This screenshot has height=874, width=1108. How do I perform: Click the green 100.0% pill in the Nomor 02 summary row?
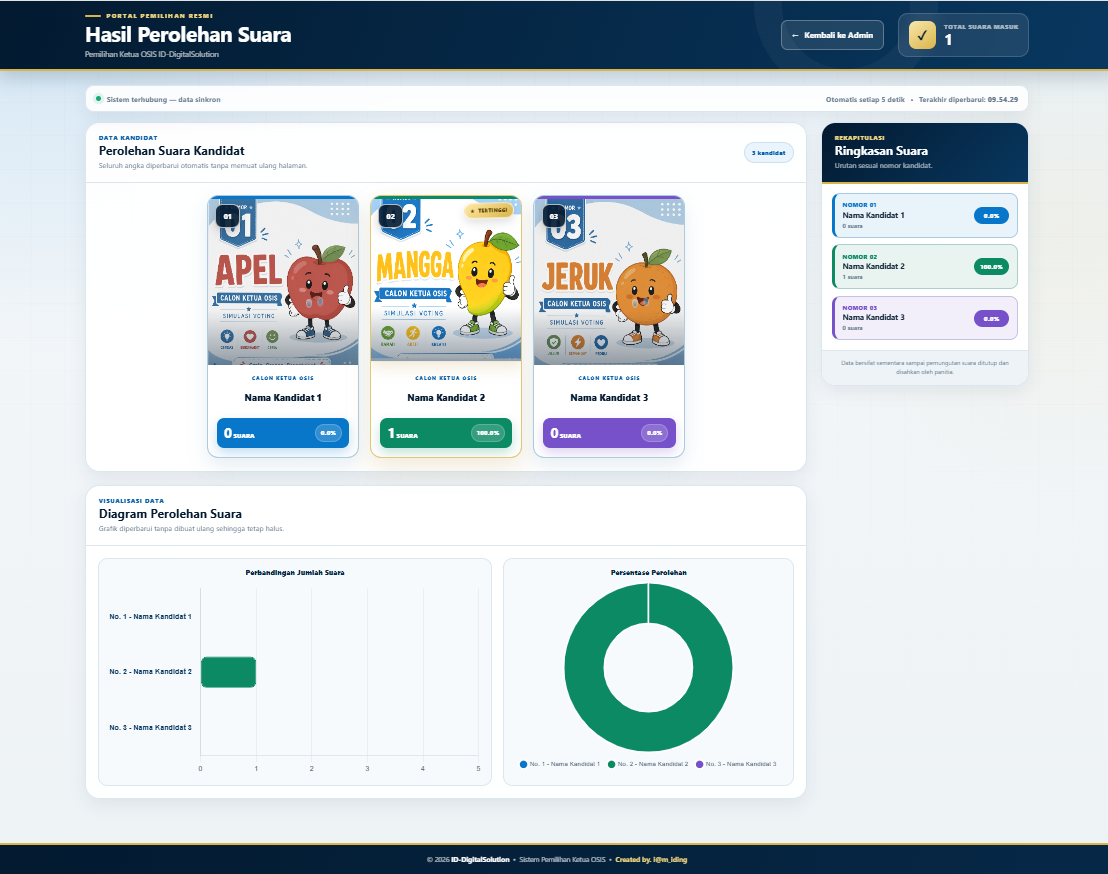pyautogui.click(x=991, y=266)
